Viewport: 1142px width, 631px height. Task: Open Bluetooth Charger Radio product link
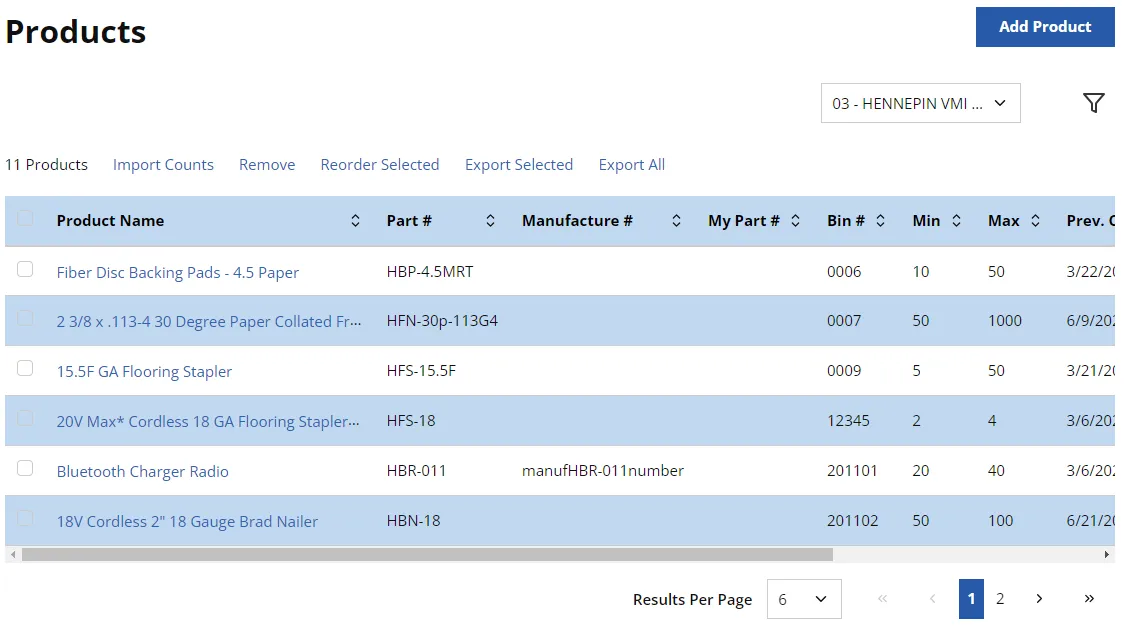click(143, 471)
